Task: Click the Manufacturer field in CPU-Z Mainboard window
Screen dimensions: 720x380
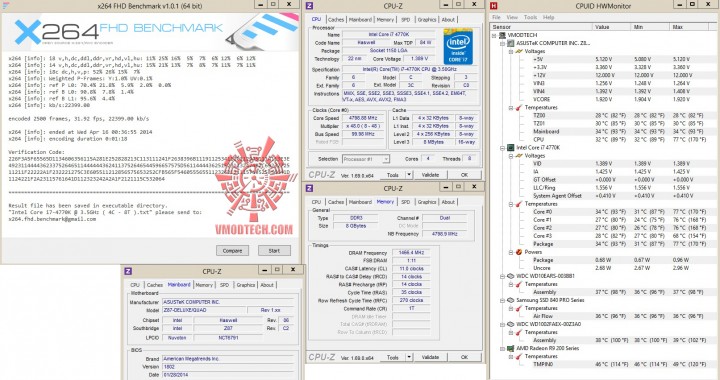Action: coord(227,302)
